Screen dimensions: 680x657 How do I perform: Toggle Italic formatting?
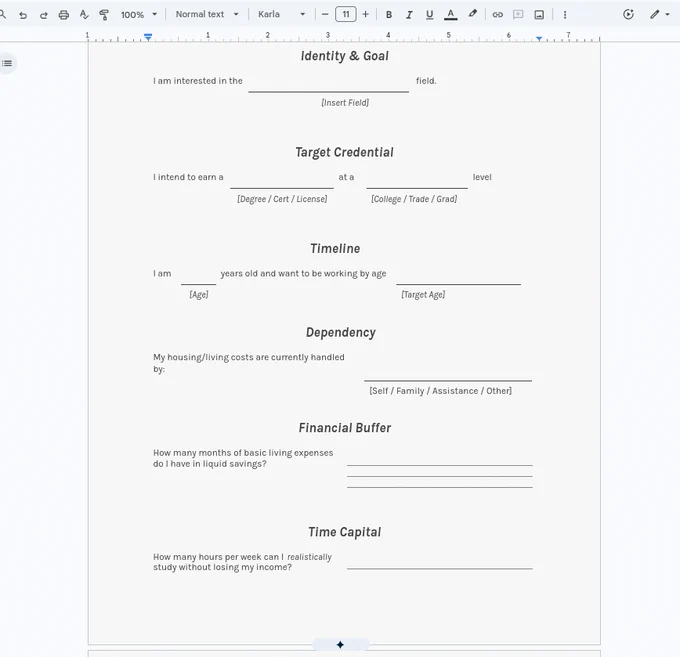pyautogui.click(x=409, y=15)
